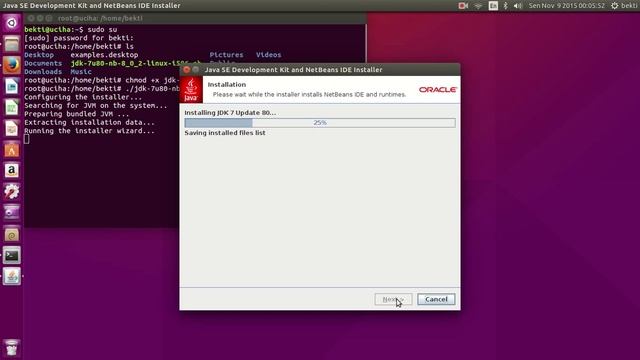Click the screen recording indicator in top bar
This screenshot has width=640, height=360.
pos(463,6)
